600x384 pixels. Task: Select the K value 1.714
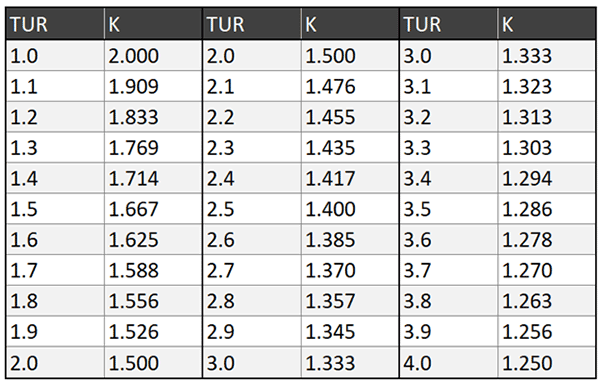pos(153,178)
